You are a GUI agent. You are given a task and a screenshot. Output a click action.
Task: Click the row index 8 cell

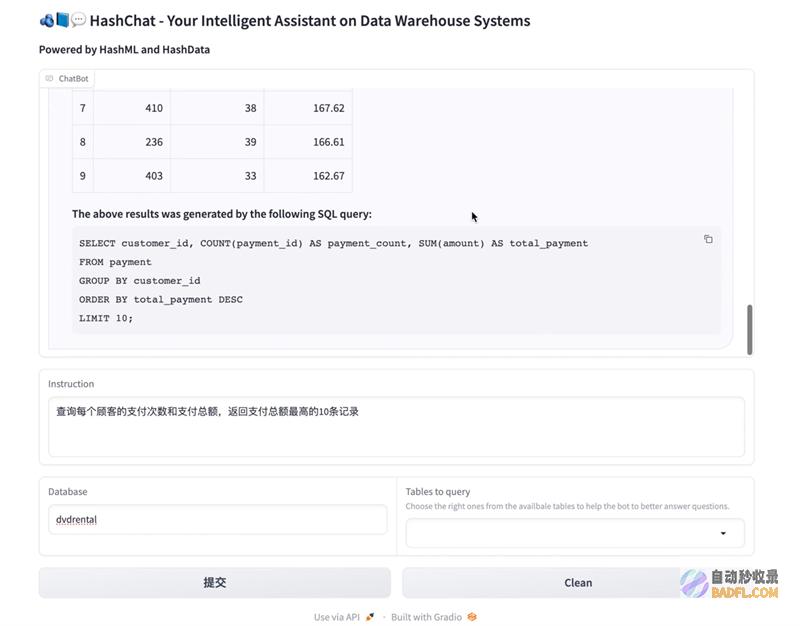click(83, 142)
